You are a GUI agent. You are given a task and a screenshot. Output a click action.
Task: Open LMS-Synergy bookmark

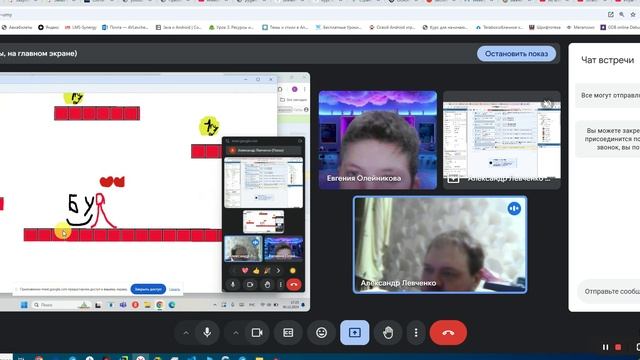[80, 27]
